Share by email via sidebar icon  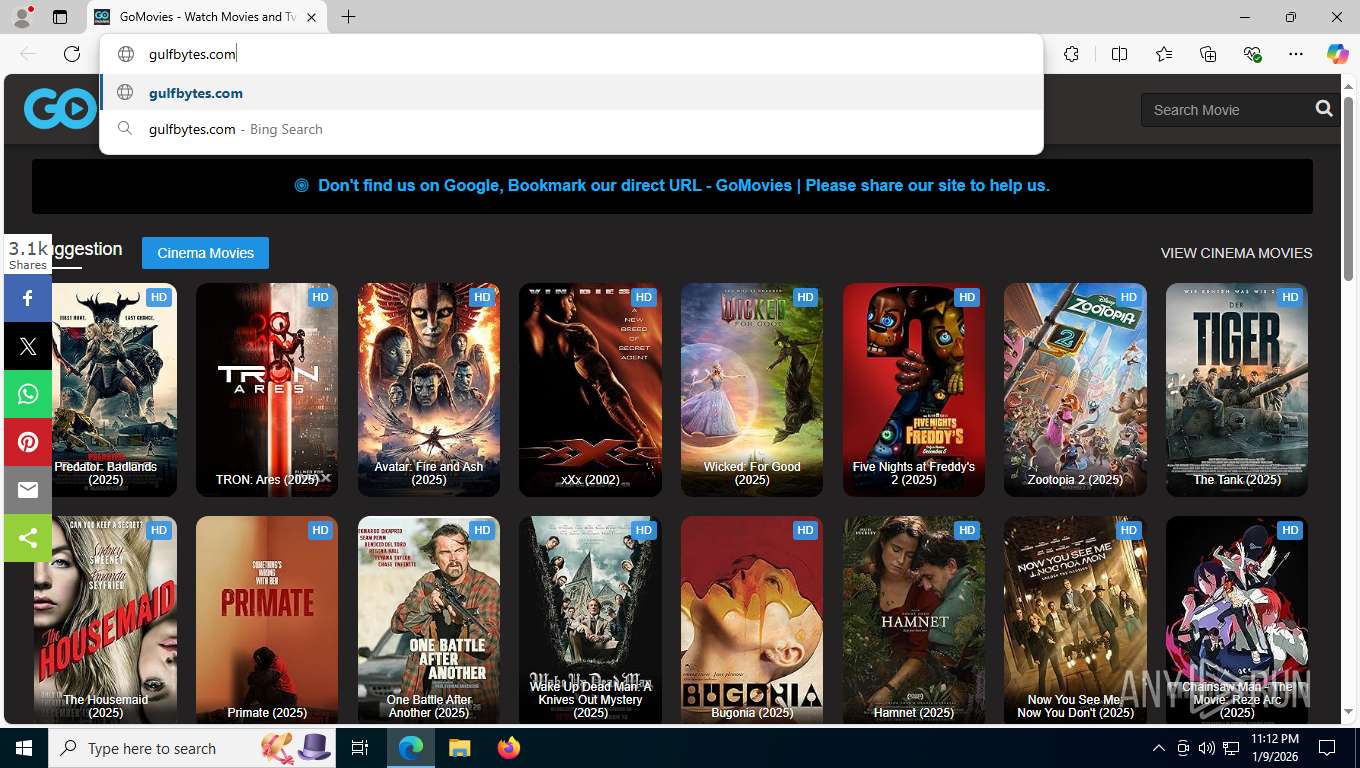[28, 490]
